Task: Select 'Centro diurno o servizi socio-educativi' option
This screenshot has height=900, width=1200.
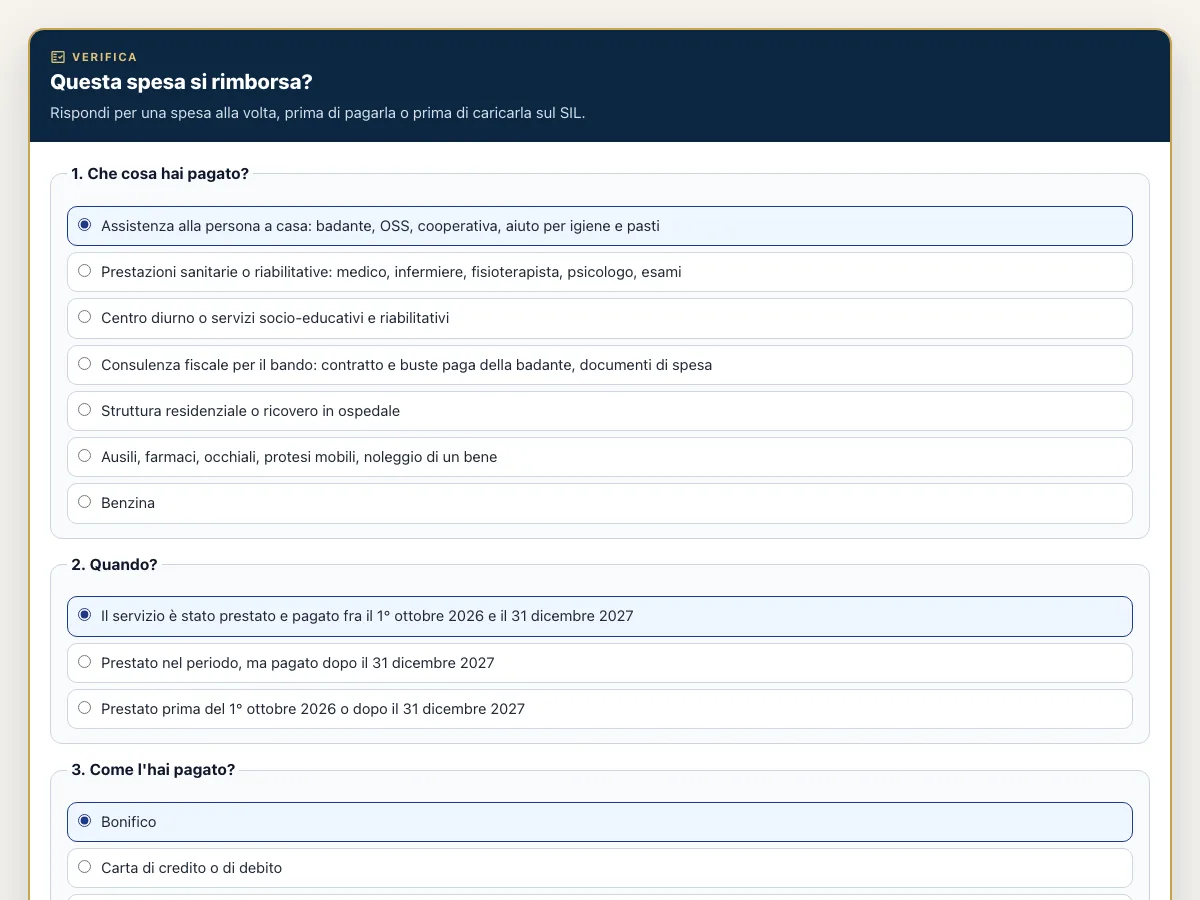Action: point(600,318)
